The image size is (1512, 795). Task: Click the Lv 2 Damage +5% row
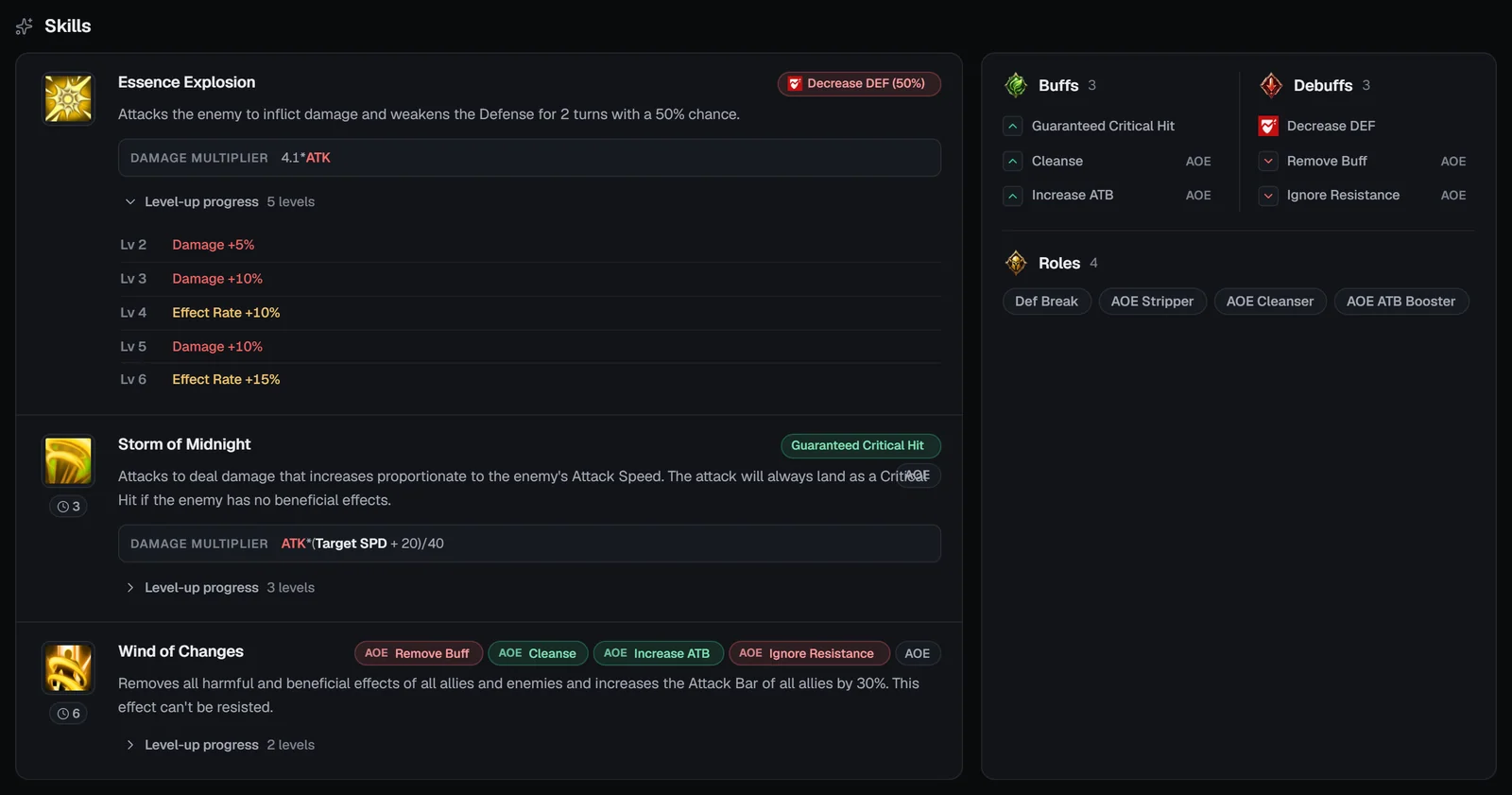(529, 245)
